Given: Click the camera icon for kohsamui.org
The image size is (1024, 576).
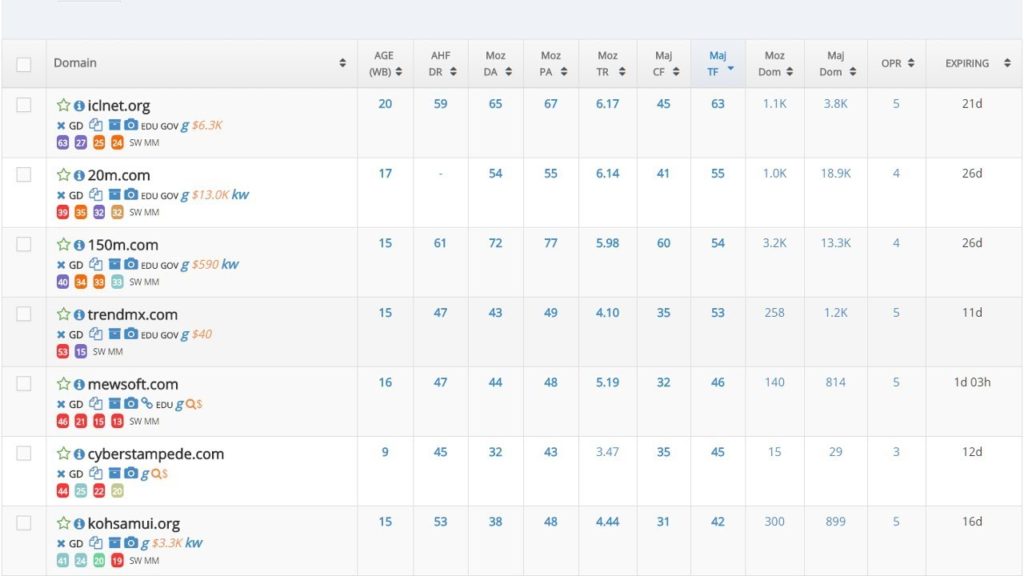Looking at the screenshot, I should click(131, 543).
